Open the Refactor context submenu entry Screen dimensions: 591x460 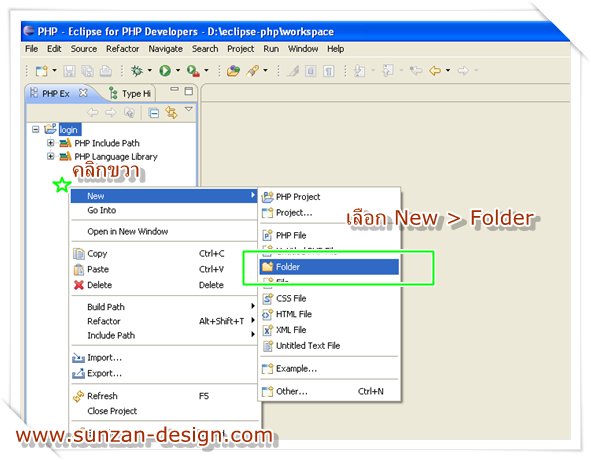coord(164,321)
